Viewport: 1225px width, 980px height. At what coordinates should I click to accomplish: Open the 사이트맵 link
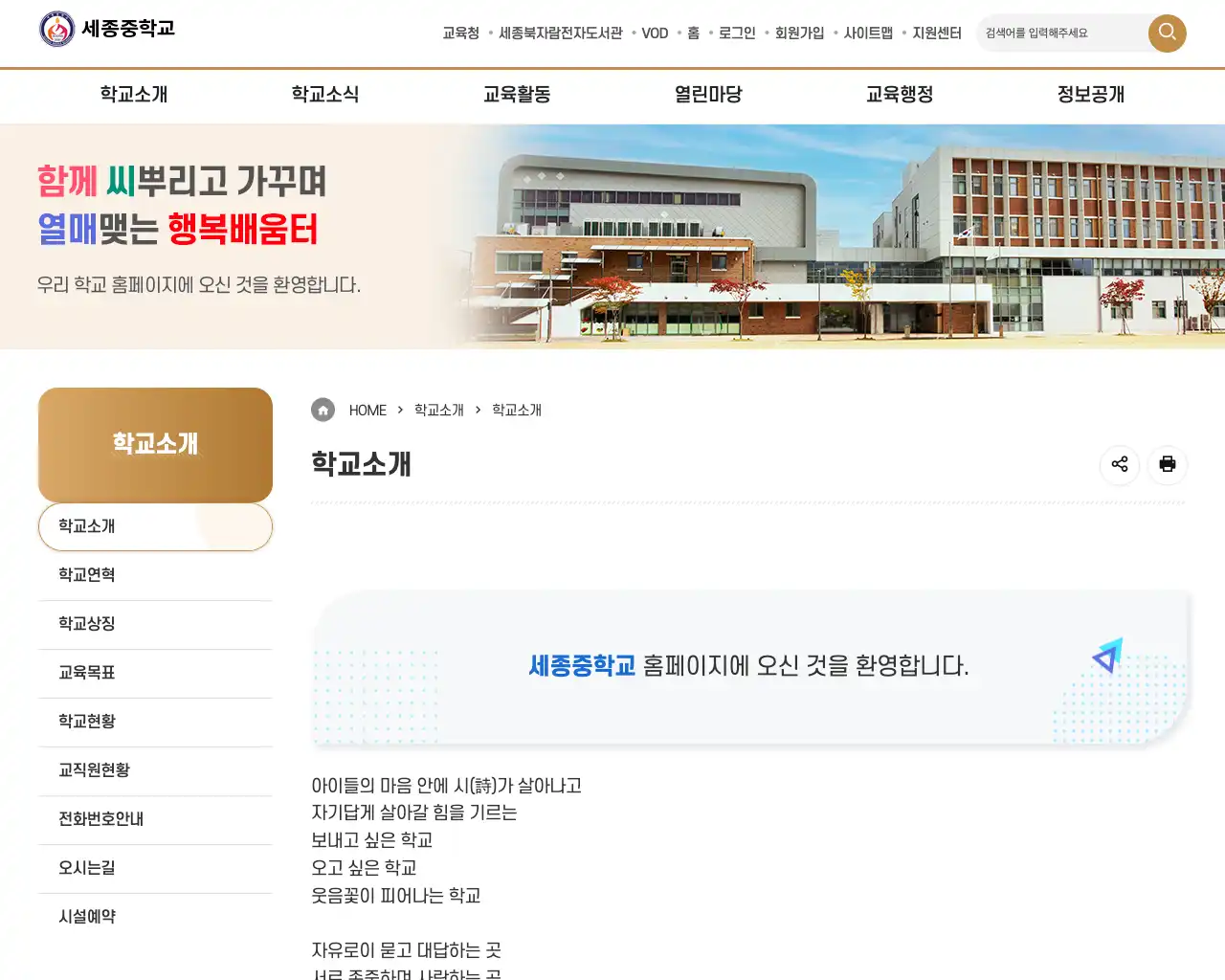(x=868, y=33)
